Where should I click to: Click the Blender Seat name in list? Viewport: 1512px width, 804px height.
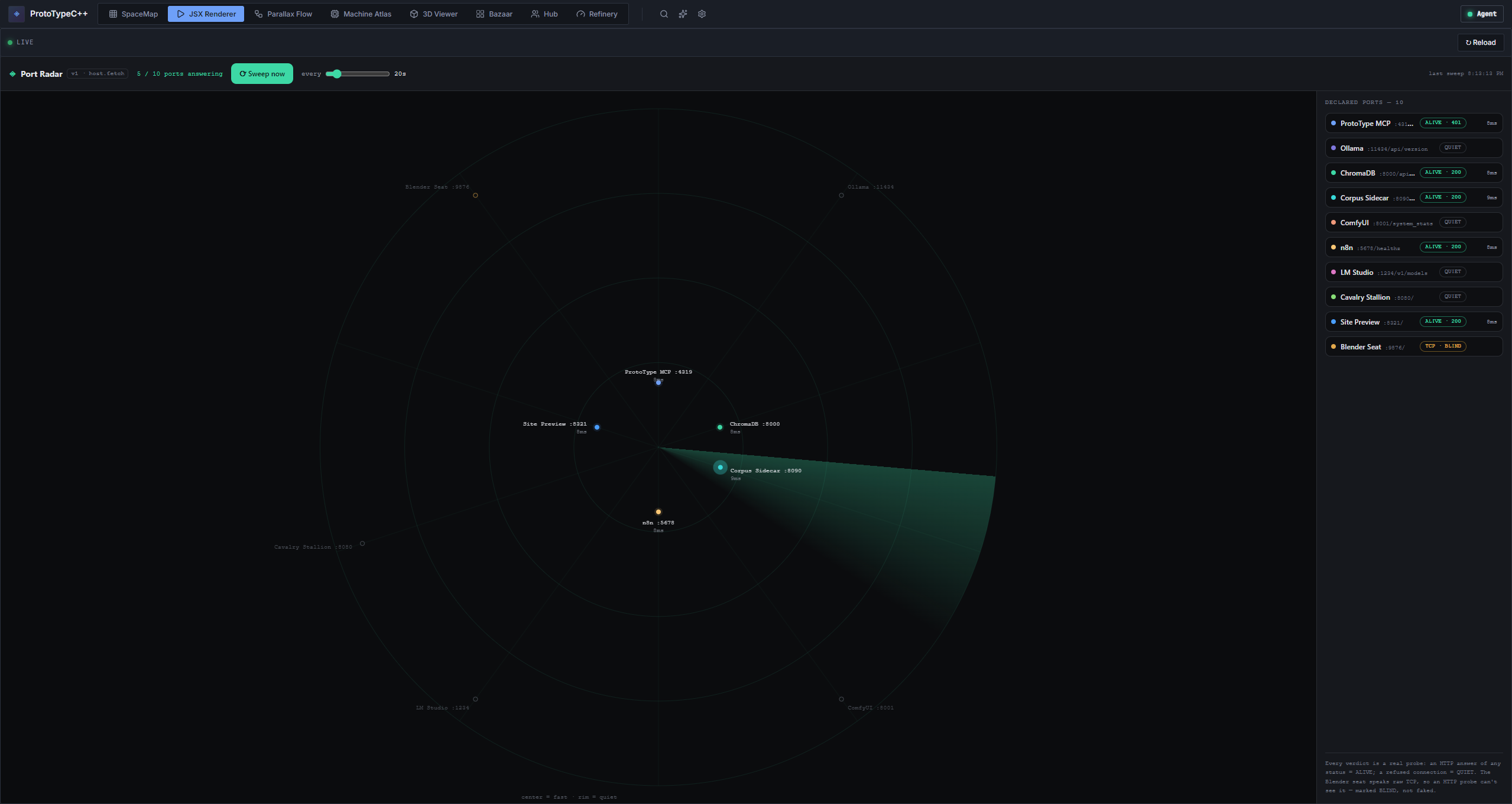tap(1361, 347)
